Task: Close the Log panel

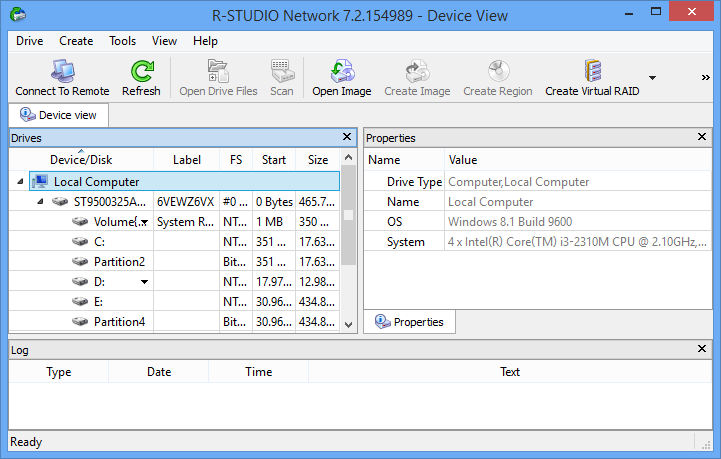Action: (x=702, y=349)
